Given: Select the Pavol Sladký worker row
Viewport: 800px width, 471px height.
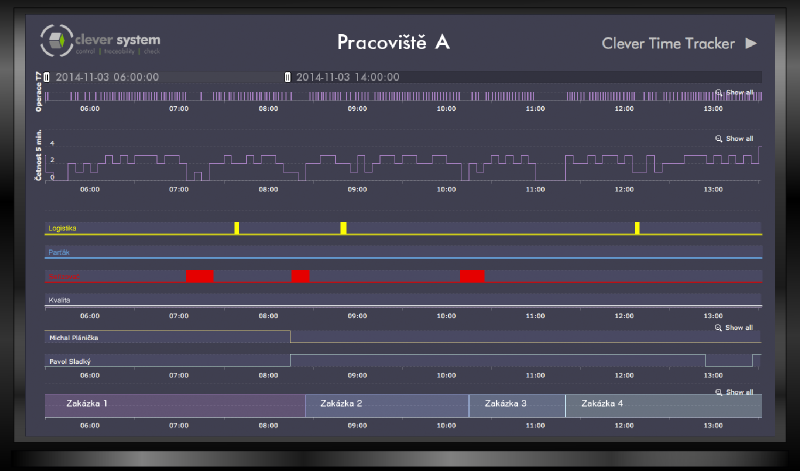Looking at the screenshot, I should 403,361.
